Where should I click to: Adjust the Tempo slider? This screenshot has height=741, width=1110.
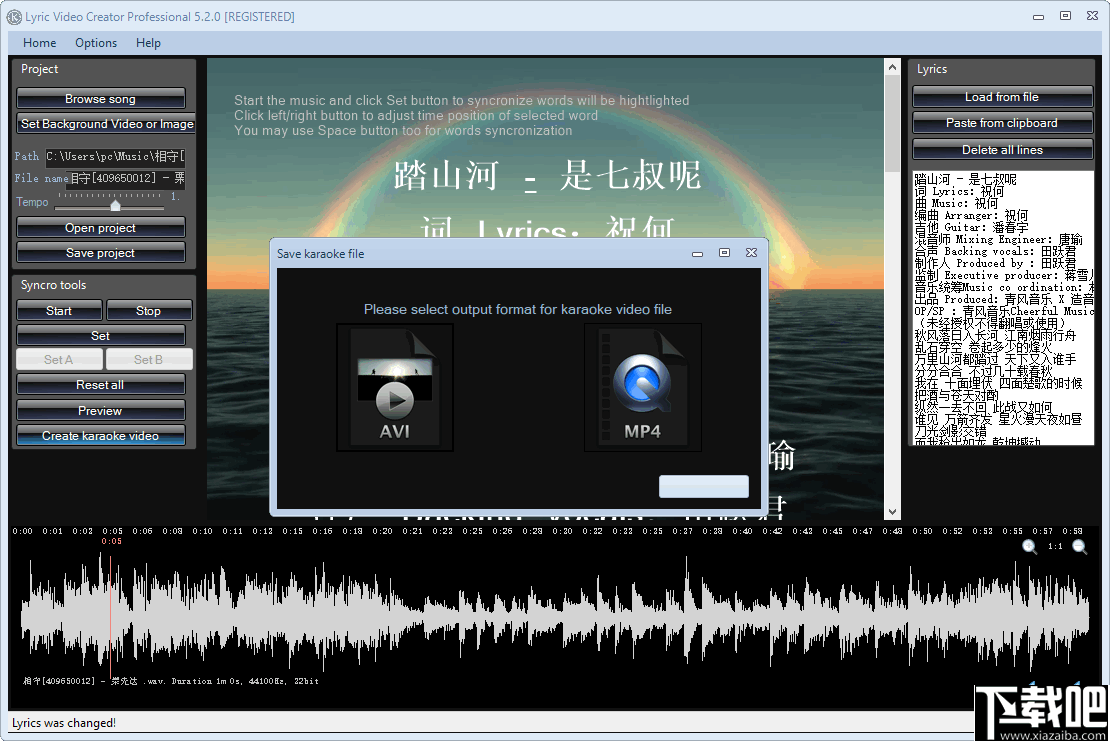click(x=114, y=204)
